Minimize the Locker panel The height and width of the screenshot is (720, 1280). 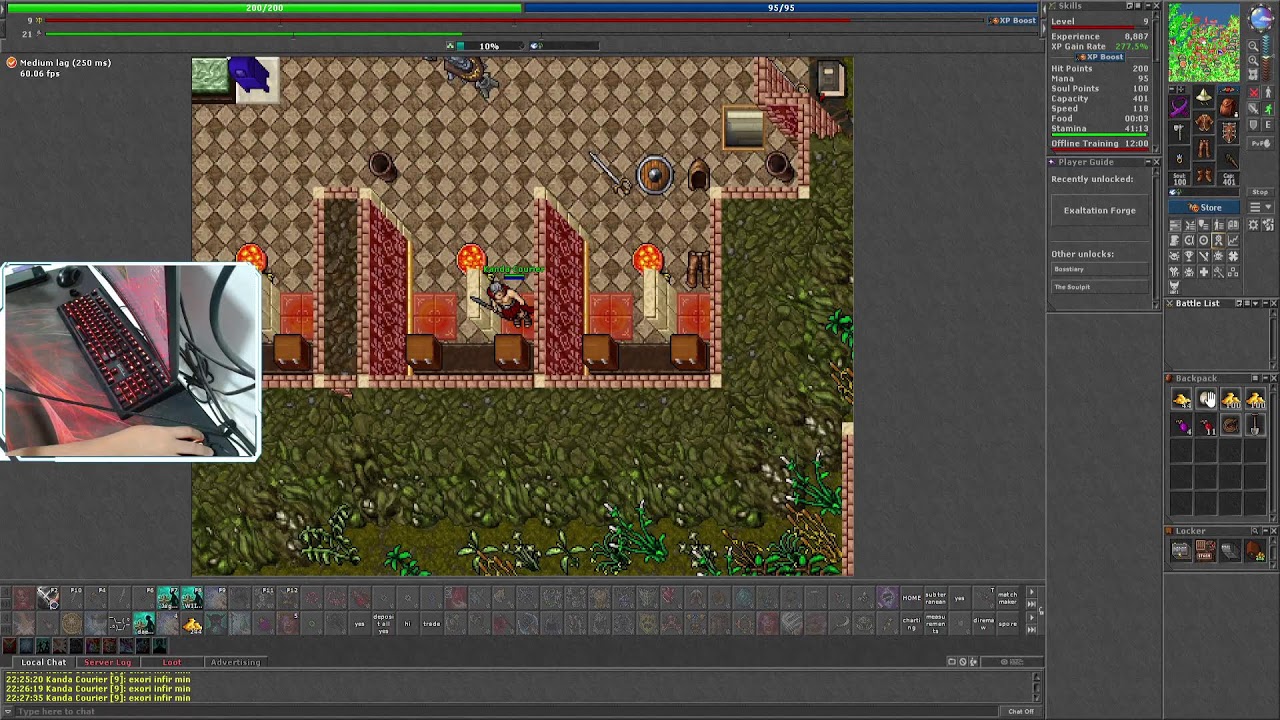coord(1265,531)
